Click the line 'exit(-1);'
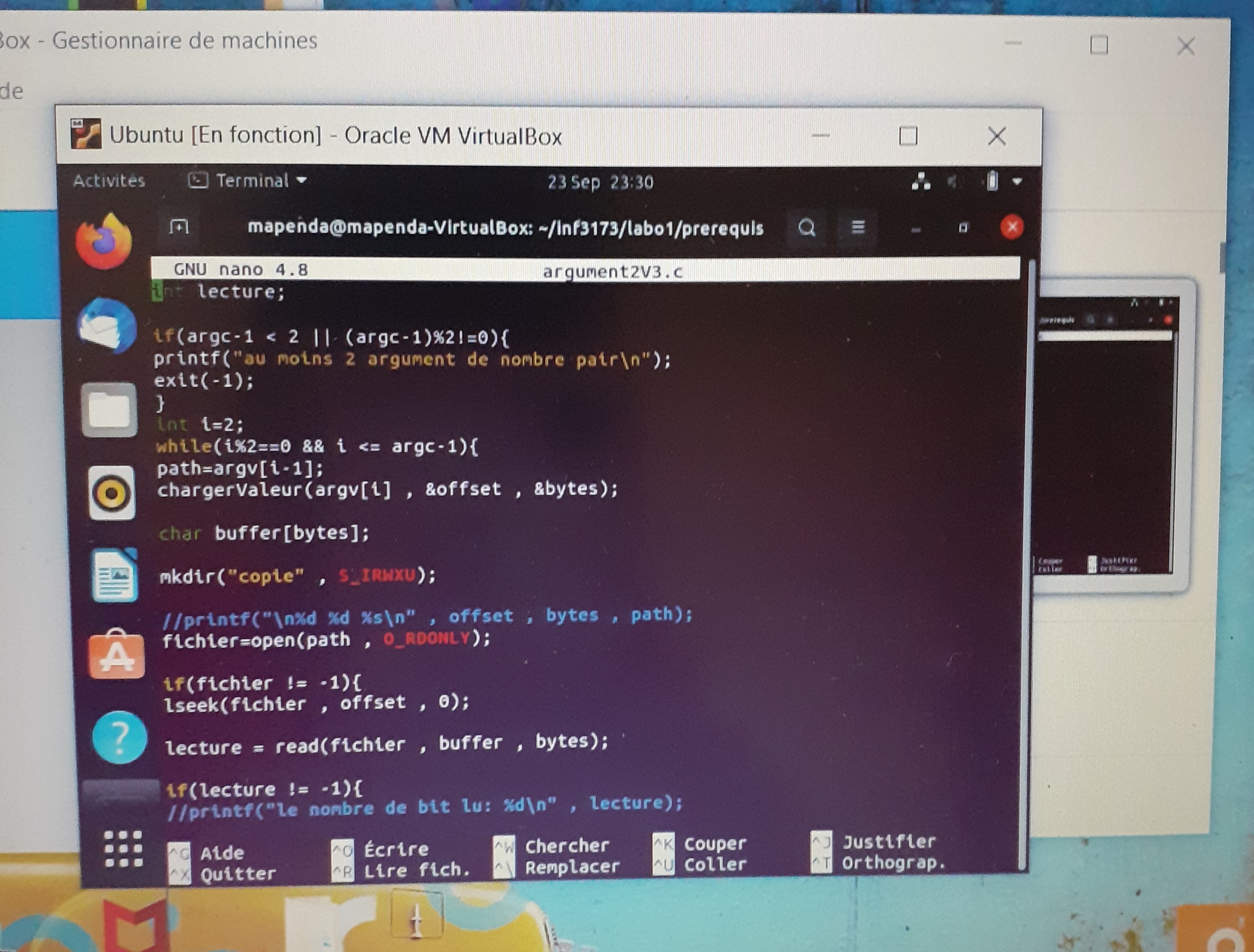1254x952 pixels. point(204,380)
